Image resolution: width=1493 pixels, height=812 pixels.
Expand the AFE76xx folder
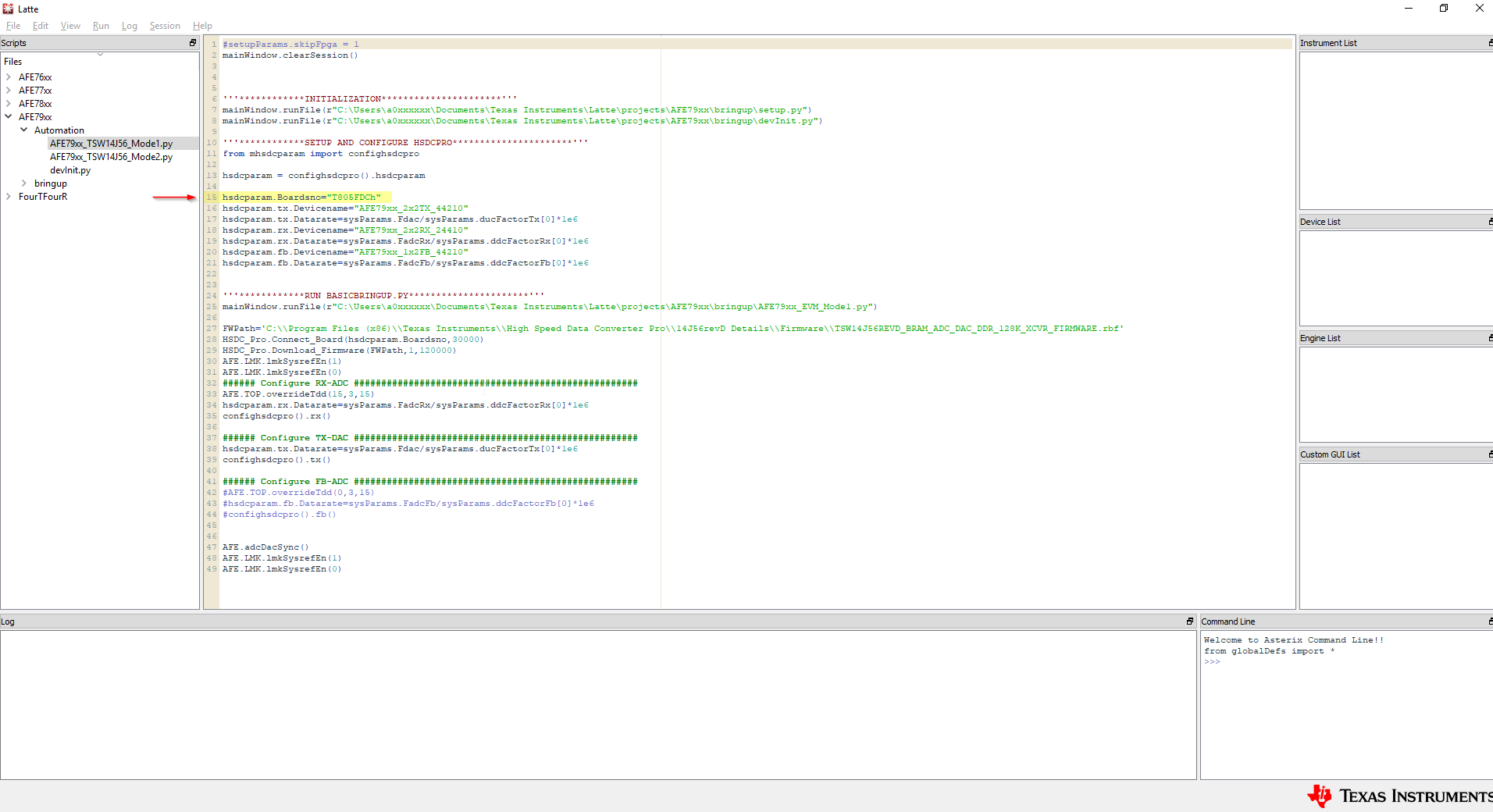[9, 77]
